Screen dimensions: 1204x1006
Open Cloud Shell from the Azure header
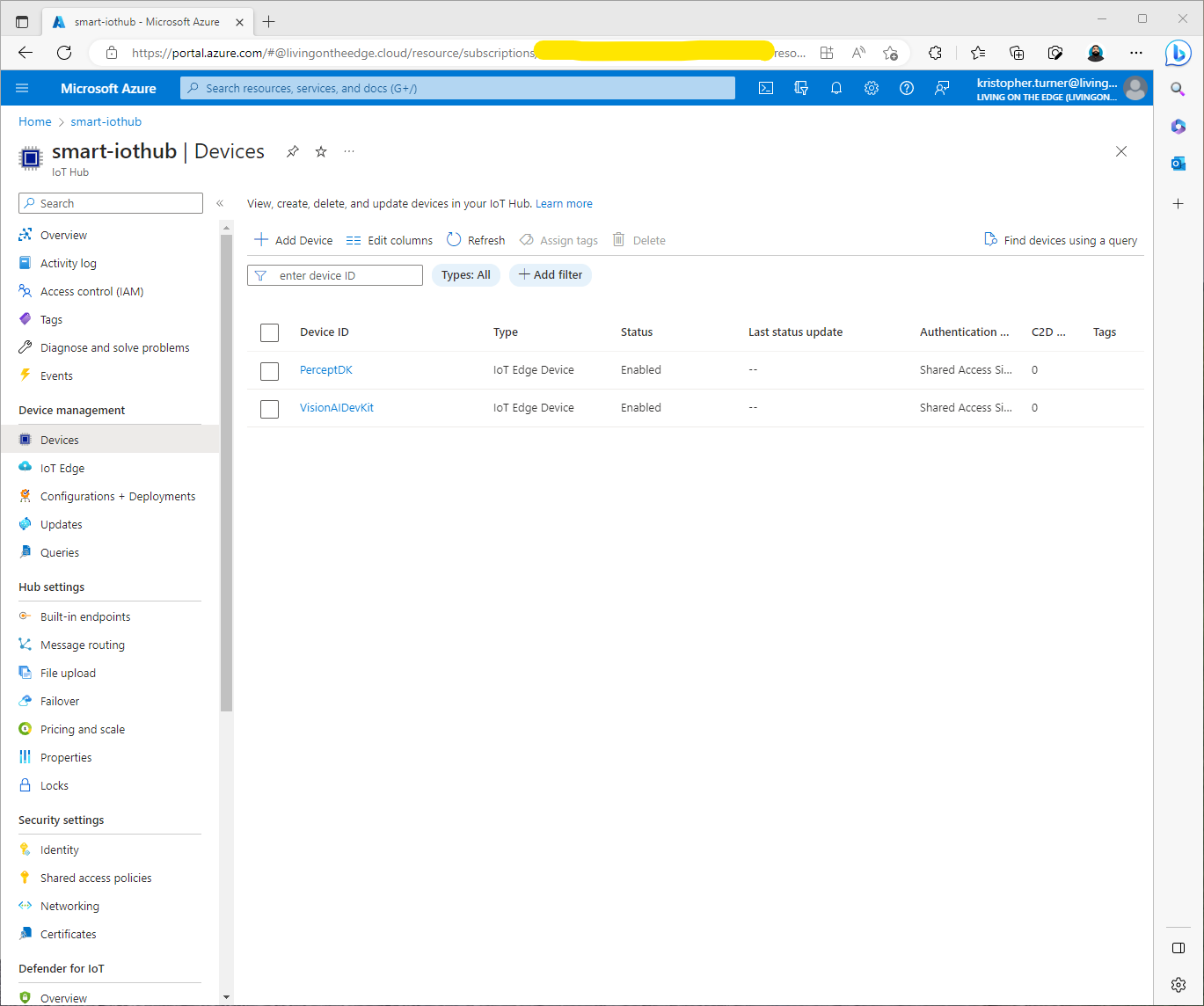766,88
